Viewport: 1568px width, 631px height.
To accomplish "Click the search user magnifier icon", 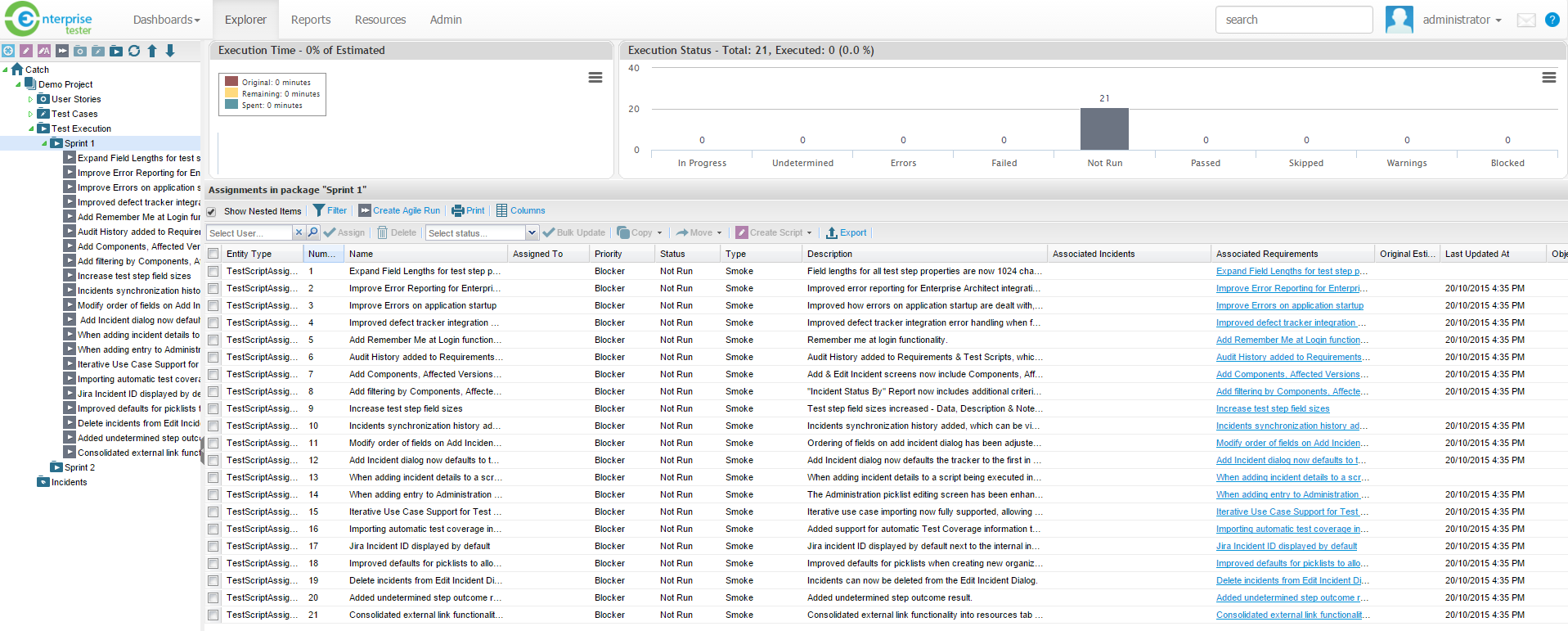I will (313, 232).
